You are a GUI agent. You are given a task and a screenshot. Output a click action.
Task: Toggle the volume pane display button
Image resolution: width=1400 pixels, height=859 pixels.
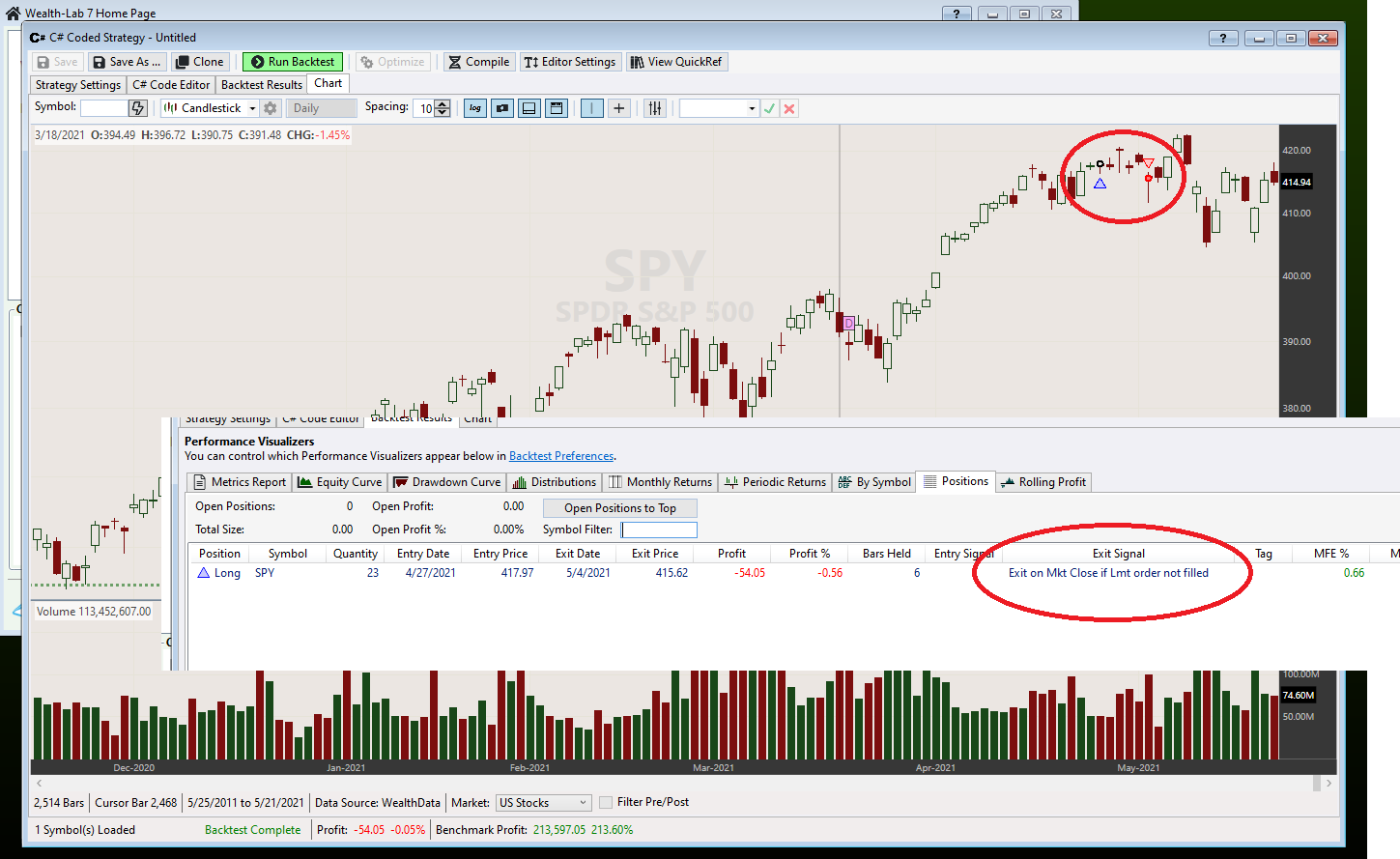click(x=529, y=108)
